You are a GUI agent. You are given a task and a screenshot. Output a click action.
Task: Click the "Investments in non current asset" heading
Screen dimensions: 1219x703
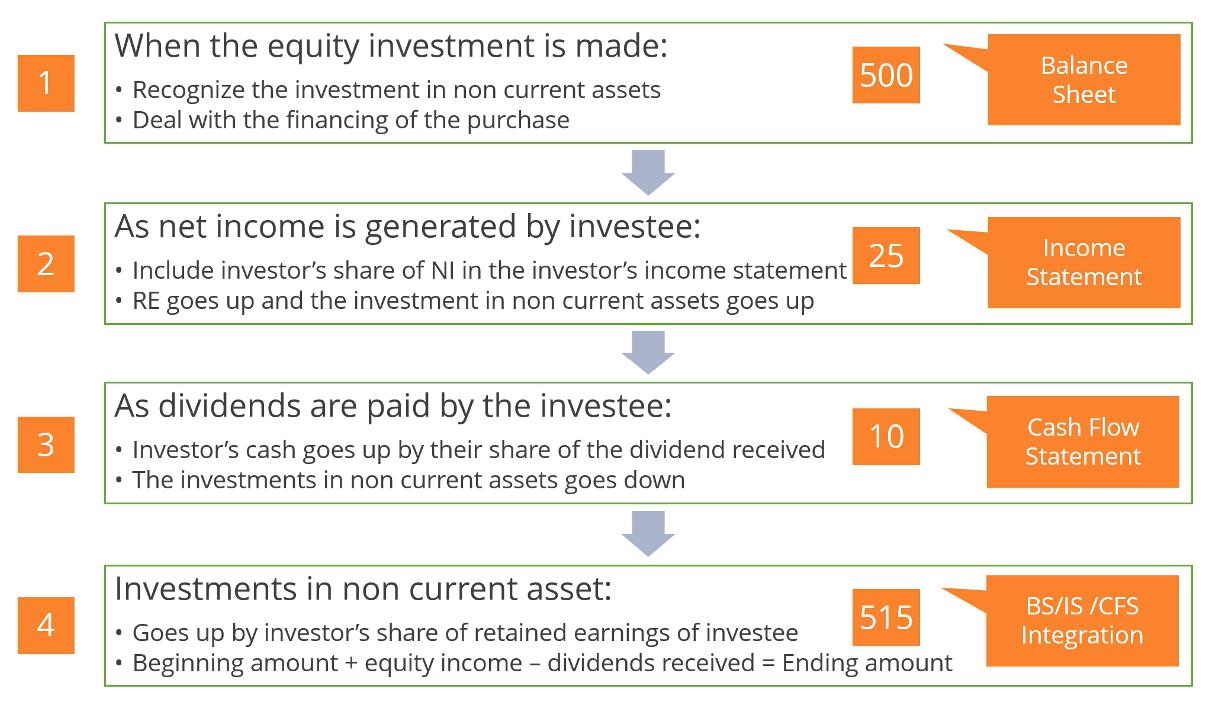(363, 588)
